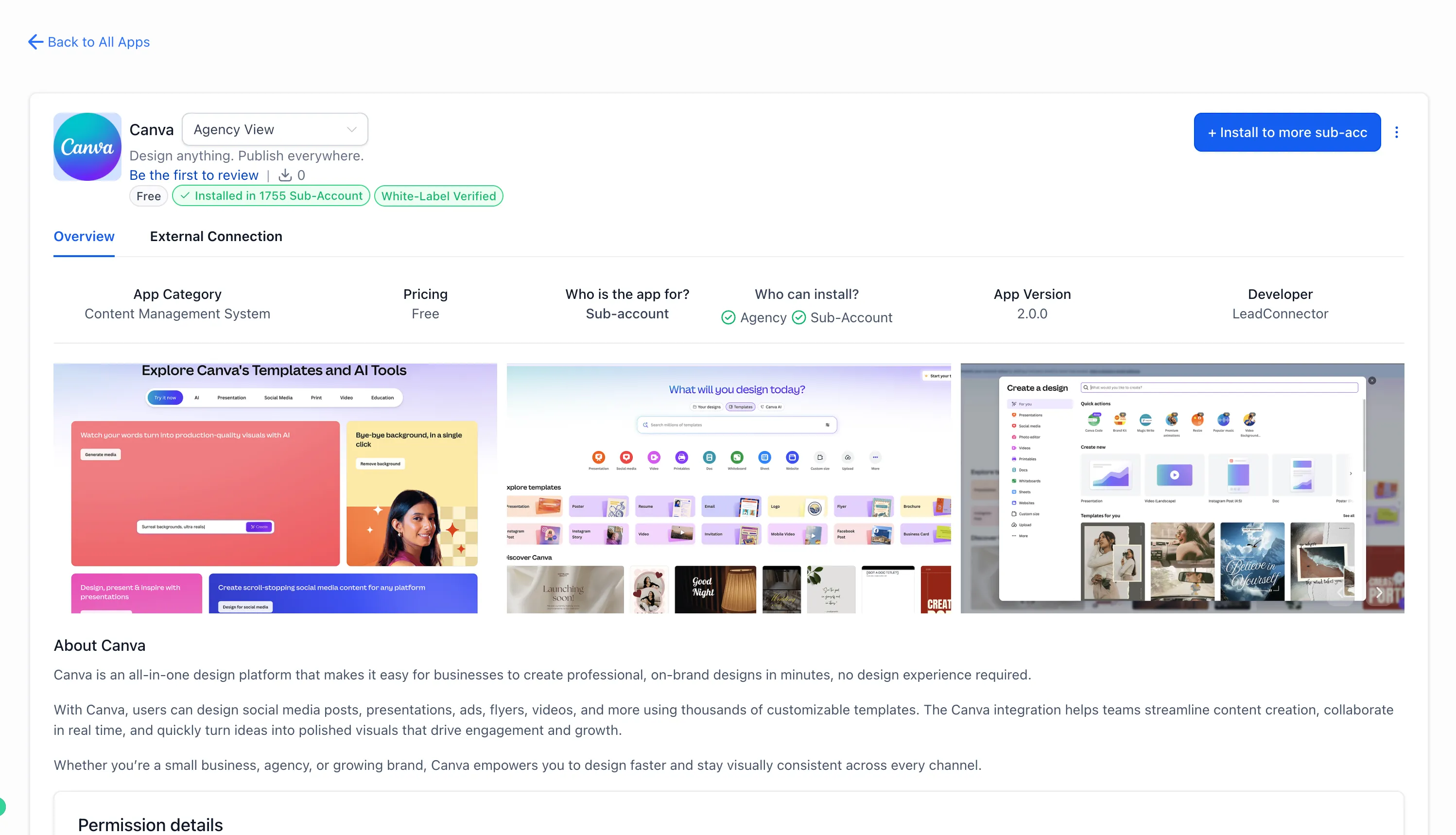Open the What will you design today screenshot
Viewport: 1456px width, 835px height.
728,487
